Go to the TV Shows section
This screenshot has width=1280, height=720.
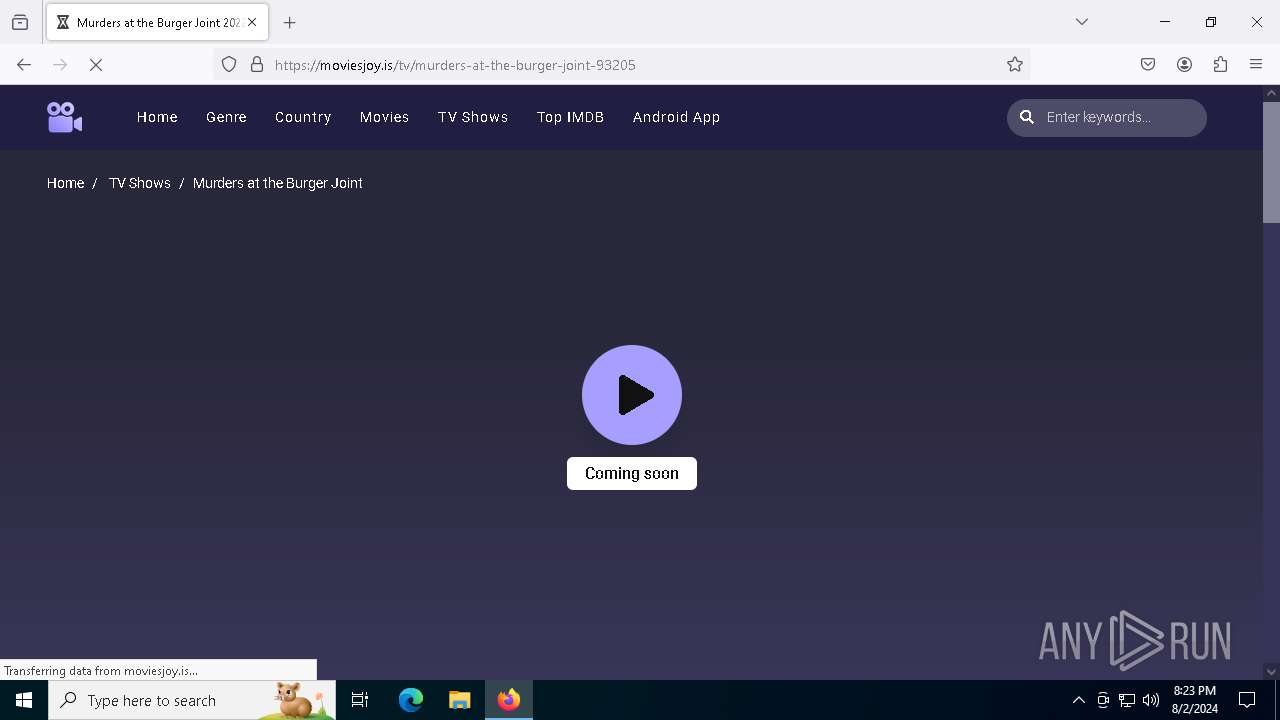(x=473, y=117)
